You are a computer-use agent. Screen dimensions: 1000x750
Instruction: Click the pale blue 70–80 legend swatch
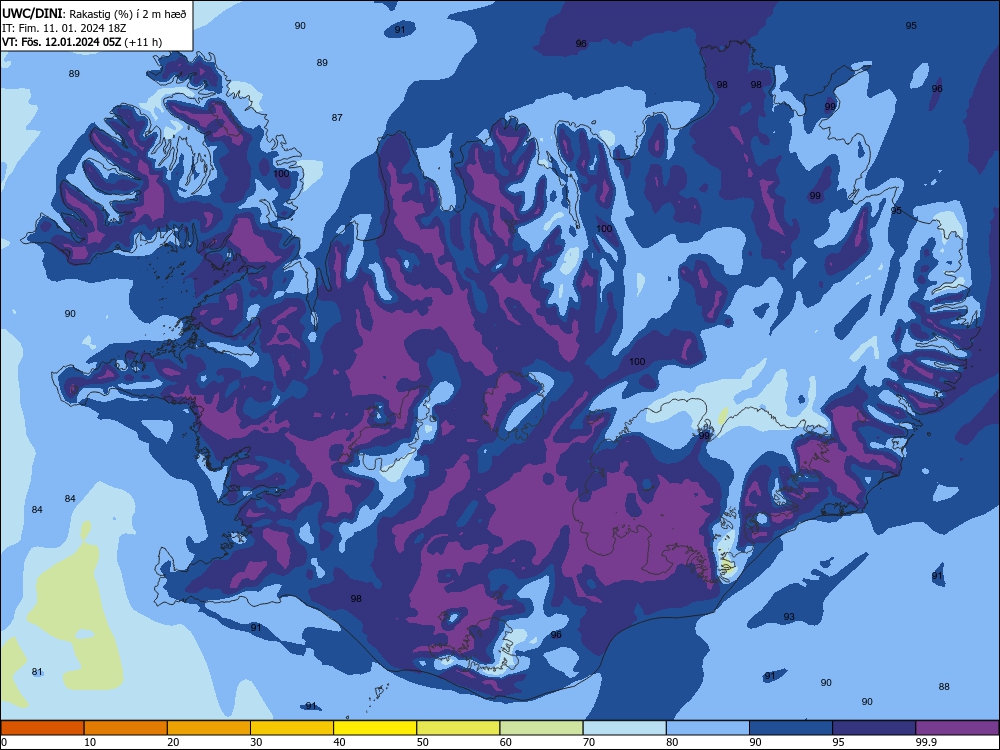(625, 728)
